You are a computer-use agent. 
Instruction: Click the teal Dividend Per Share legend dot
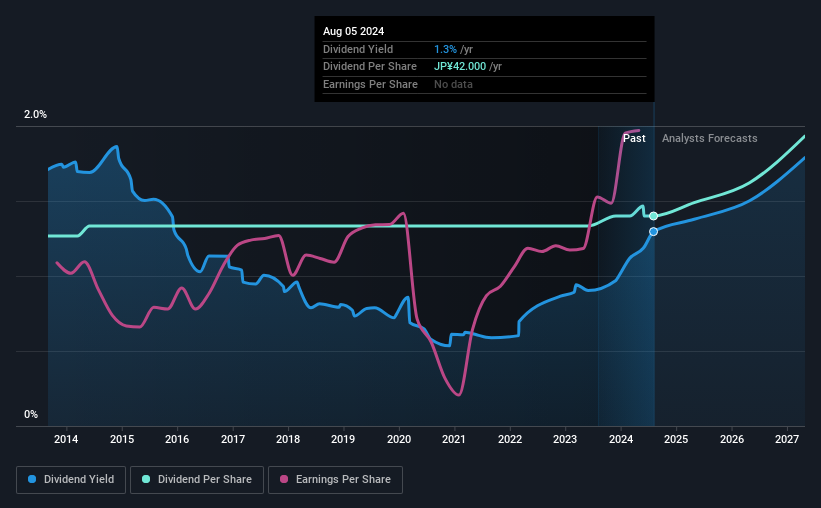(146, 479)
